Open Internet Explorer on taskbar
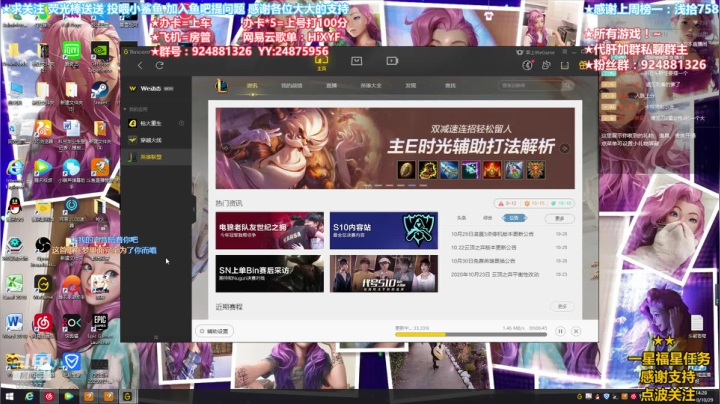This screenshot has width=720, height=404. [29, 396]
